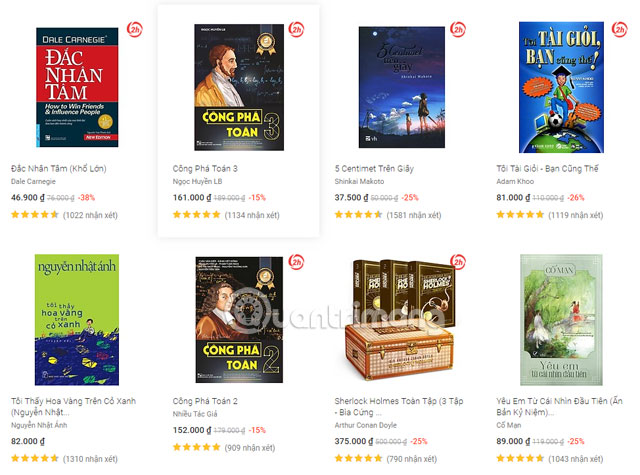Click the 2h badge on Công Phá Toán 3
Viewport: 640px width, 475px height.
(x=296, y=29)
